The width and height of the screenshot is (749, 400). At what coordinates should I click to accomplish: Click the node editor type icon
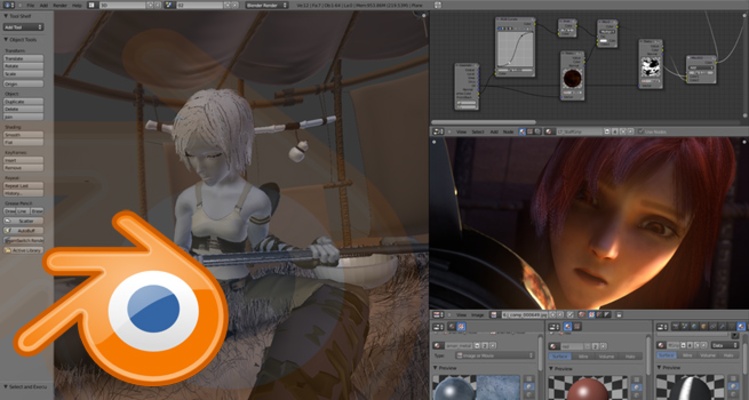(x=438, y=131)
